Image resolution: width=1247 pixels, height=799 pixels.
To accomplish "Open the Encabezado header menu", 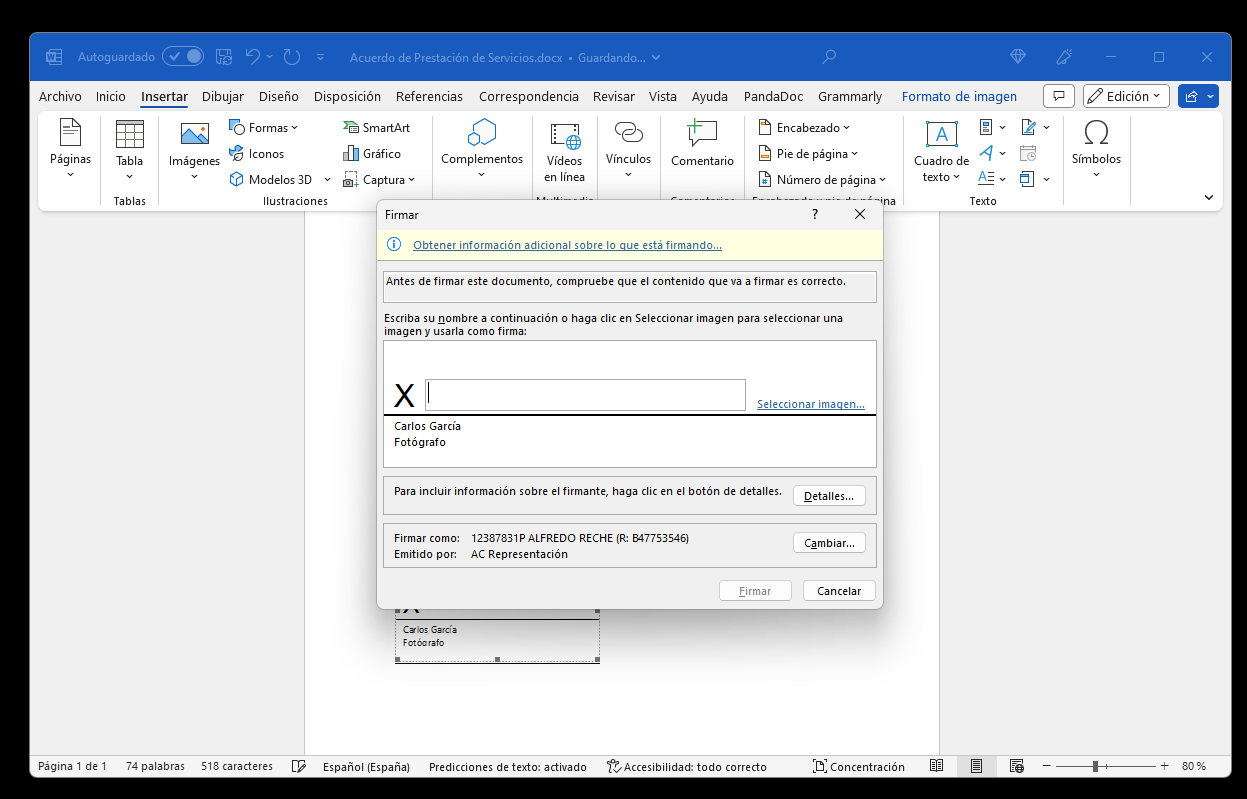I will coord(804,127).
